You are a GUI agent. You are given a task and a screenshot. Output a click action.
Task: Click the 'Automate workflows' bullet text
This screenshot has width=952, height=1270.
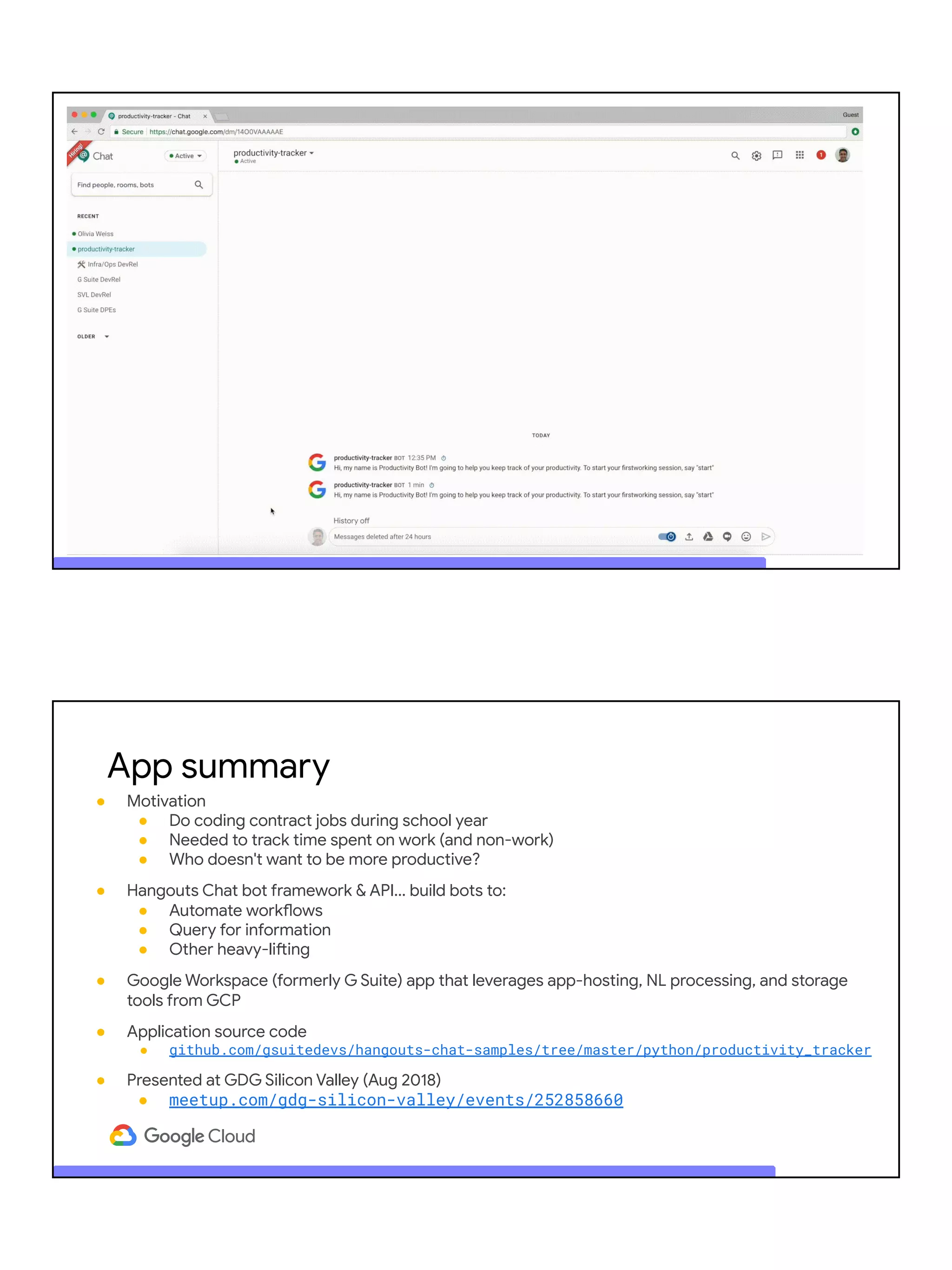pos(245,911)
